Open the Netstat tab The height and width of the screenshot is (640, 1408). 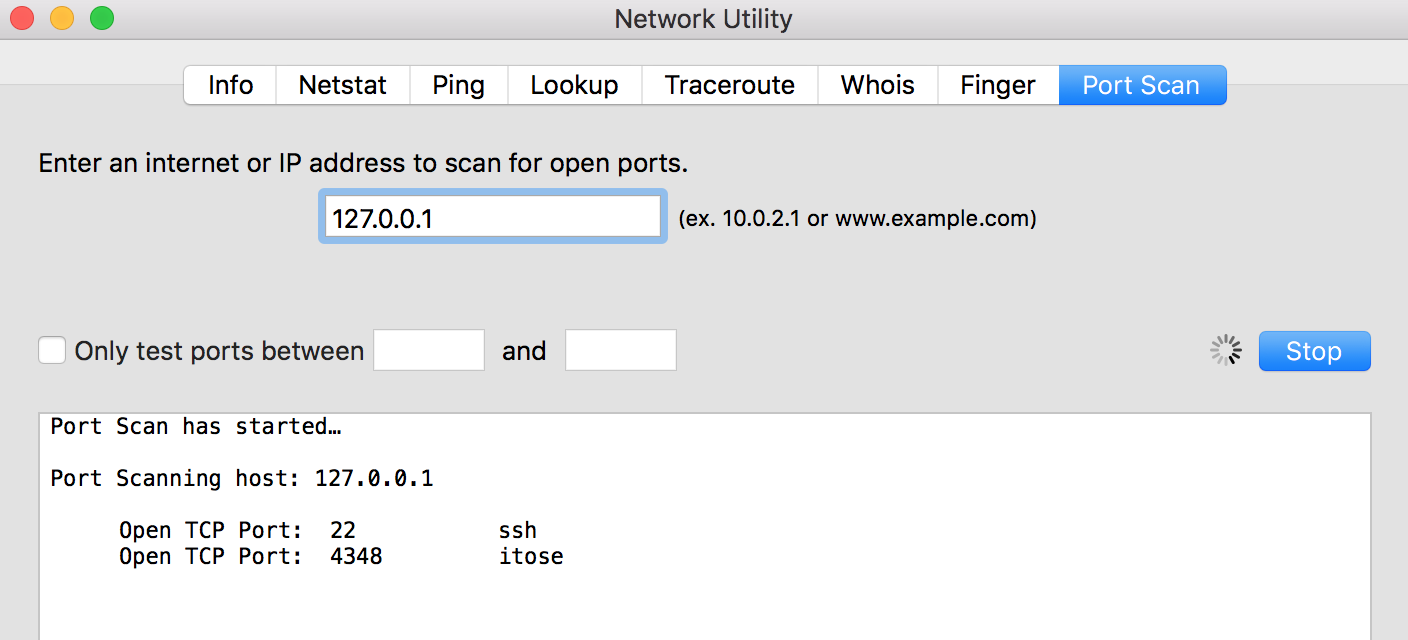[x=342, y=85]
